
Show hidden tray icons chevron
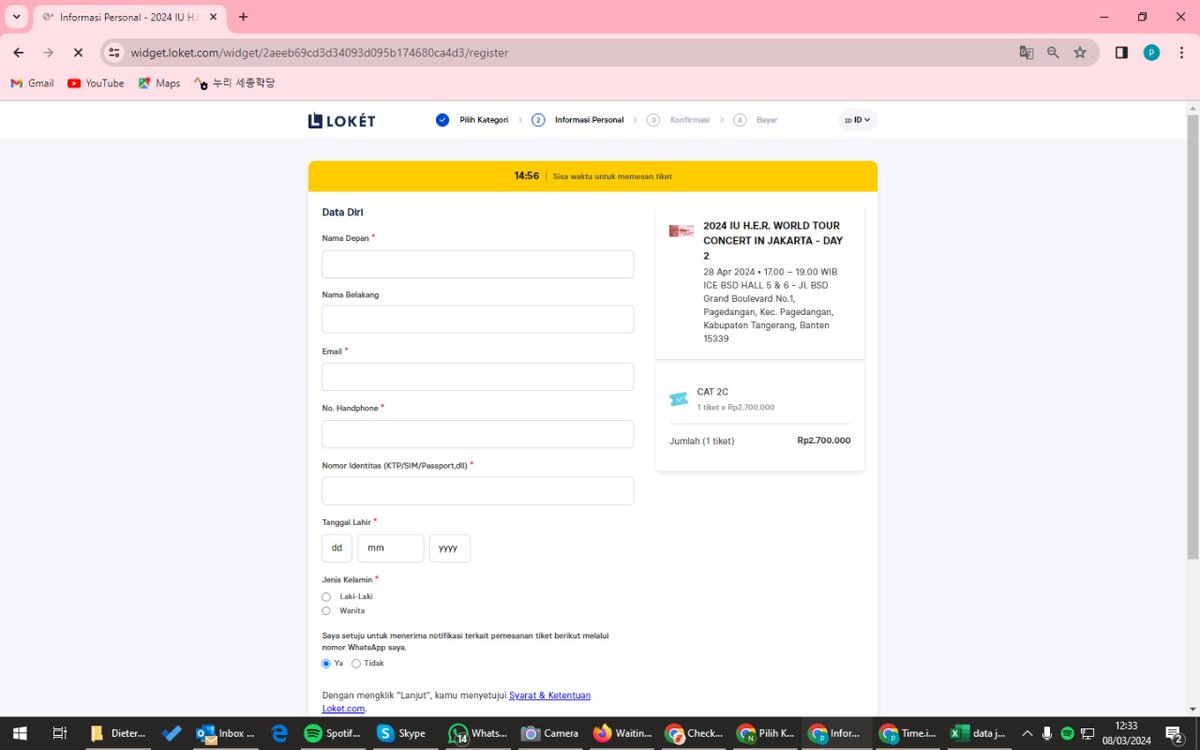pos(1026,733)
